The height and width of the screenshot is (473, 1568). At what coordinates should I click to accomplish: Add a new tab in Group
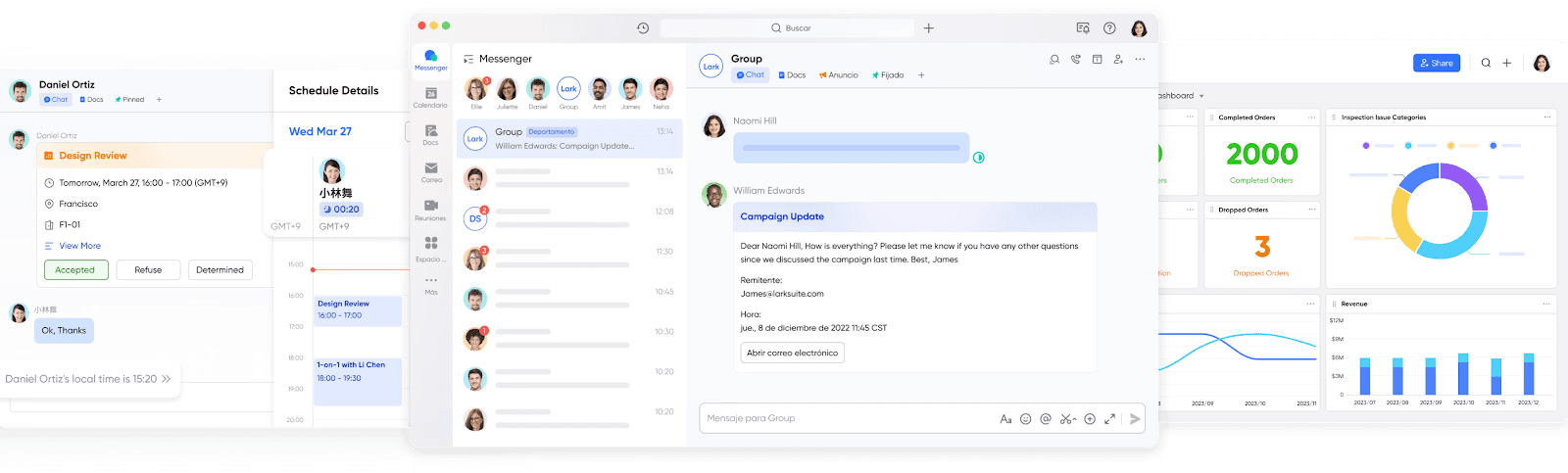click(921, 75)
